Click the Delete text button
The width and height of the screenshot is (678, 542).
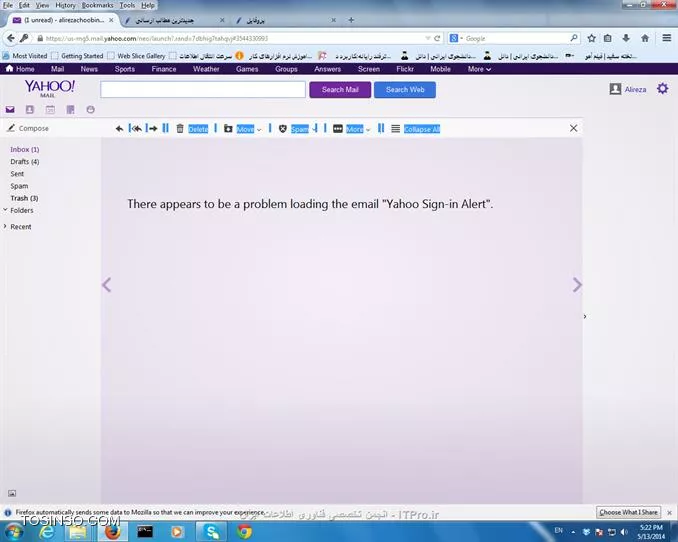[x=198, y=129]
